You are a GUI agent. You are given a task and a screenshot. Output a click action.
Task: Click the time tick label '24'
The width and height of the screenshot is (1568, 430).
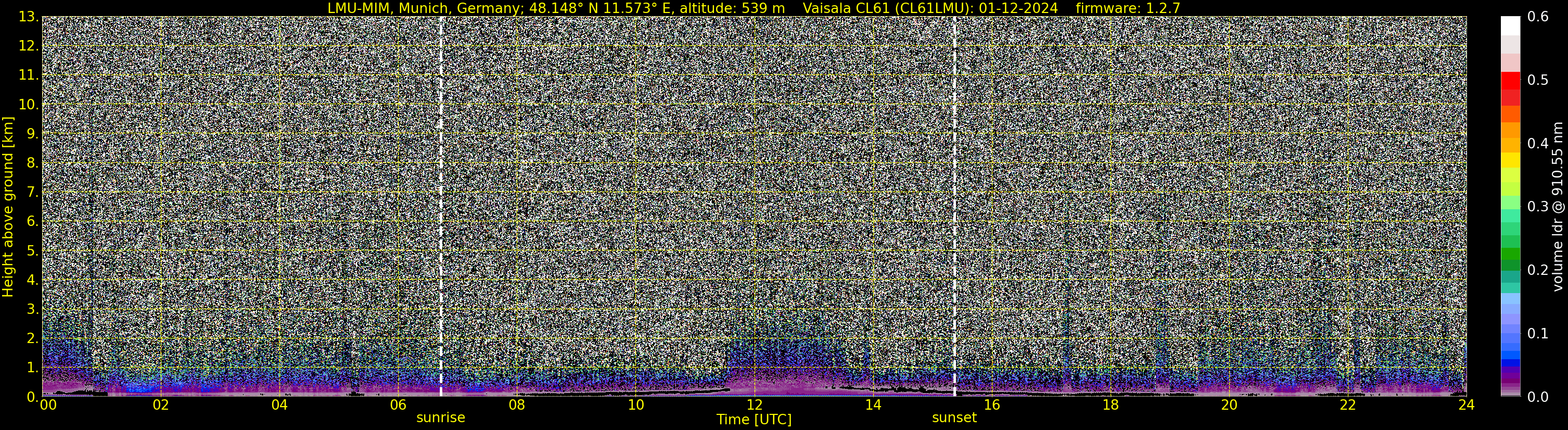coord(1467,405)
